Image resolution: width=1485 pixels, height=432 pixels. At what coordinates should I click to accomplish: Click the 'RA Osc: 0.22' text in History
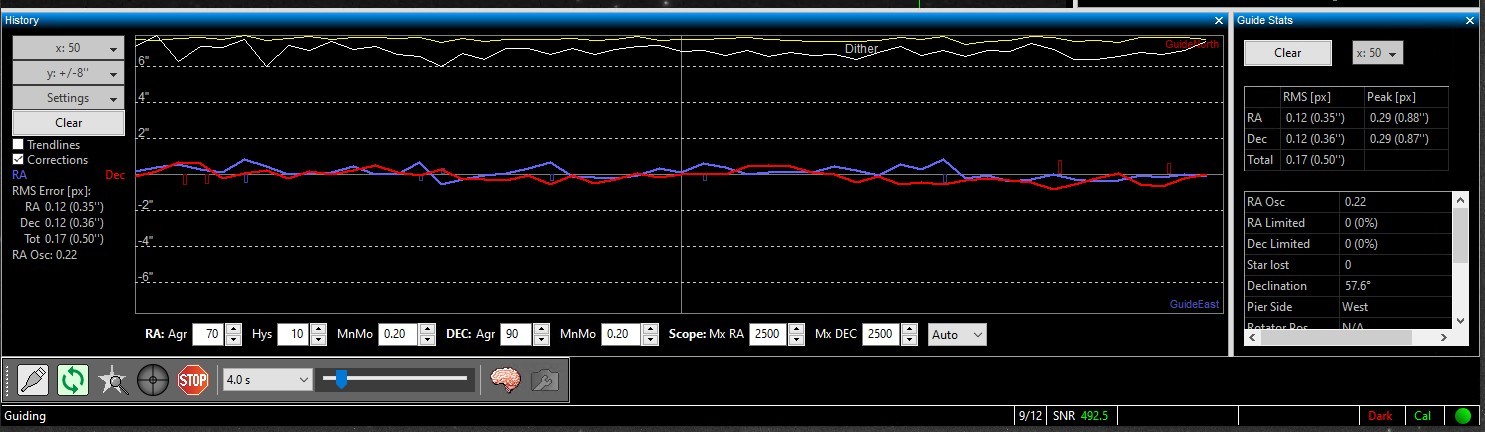coord(46,255)
